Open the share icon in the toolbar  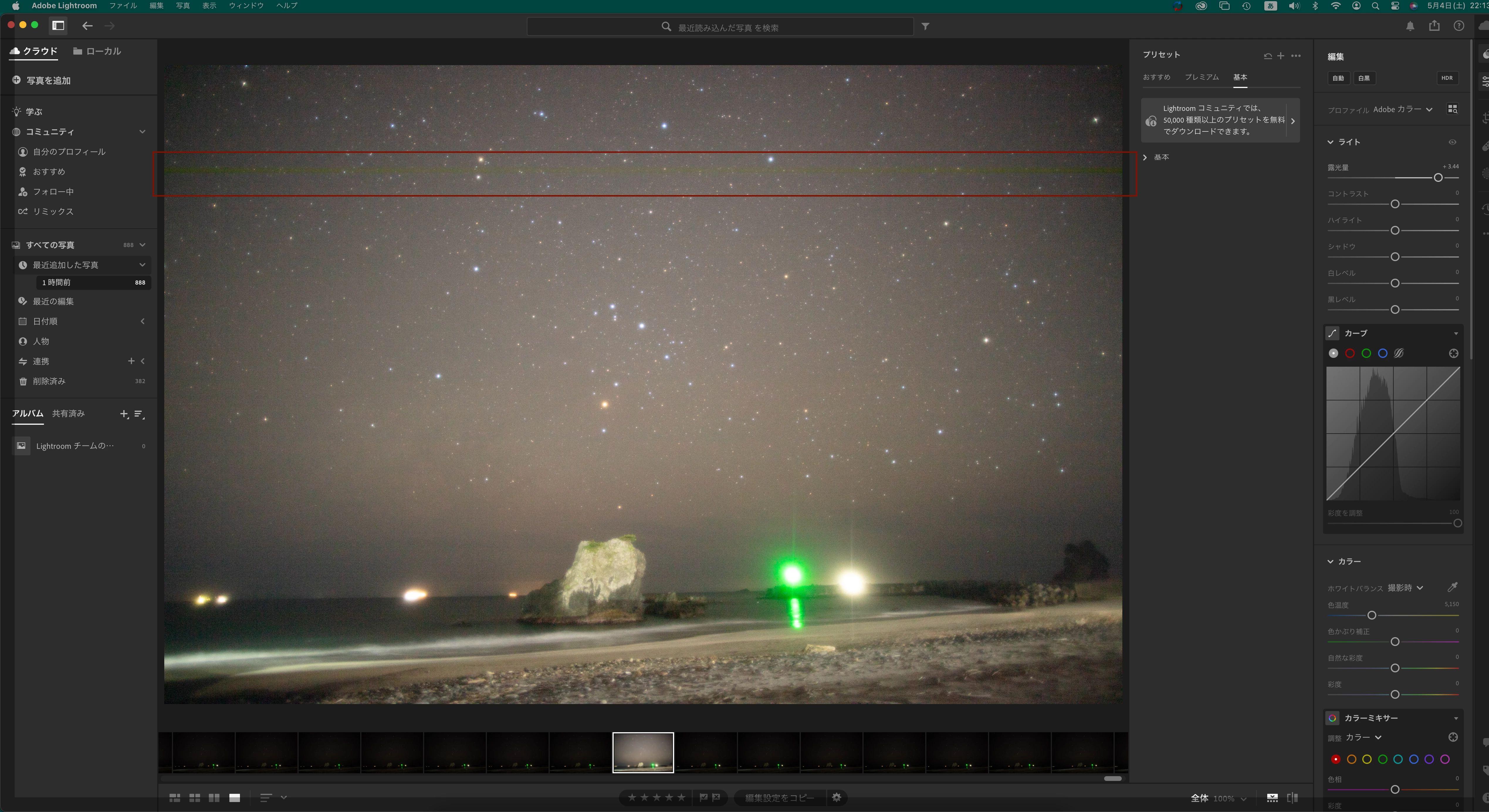(1434, 26)
